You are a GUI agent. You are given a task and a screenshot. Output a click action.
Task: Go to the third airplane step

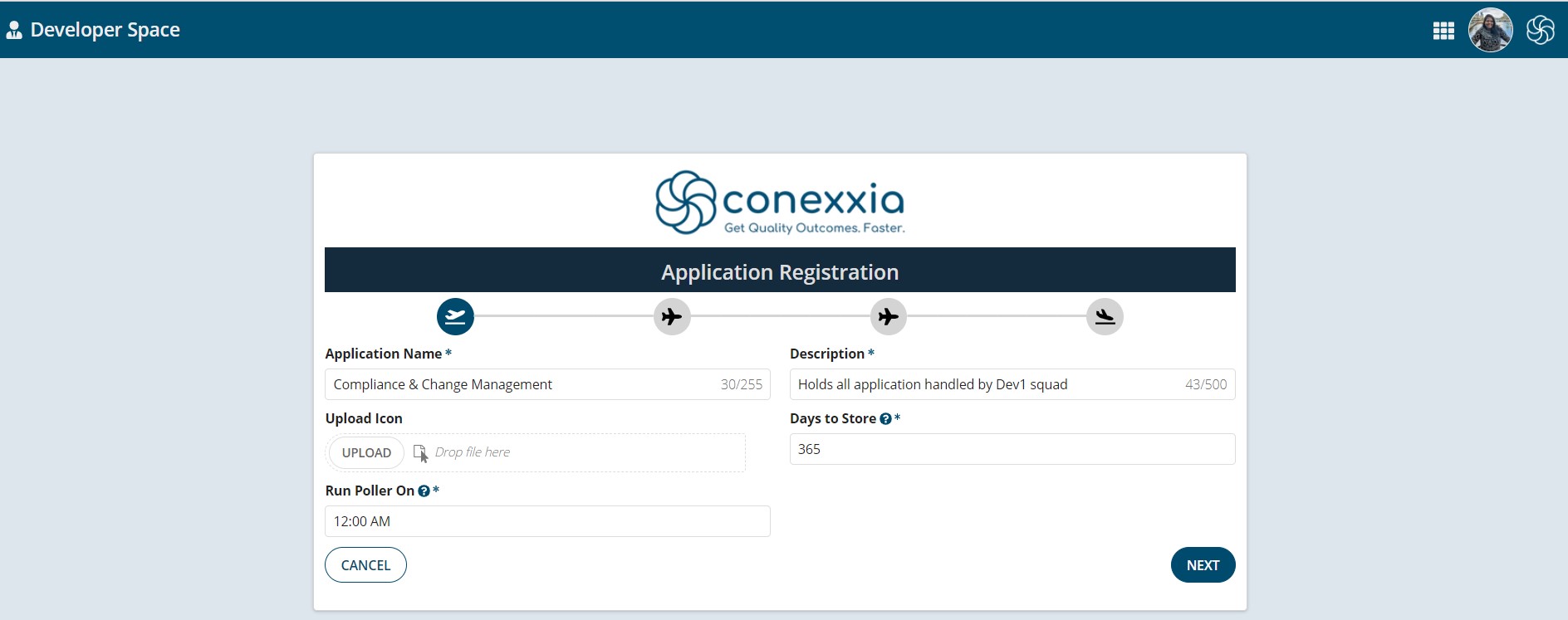tap(889, 316)
